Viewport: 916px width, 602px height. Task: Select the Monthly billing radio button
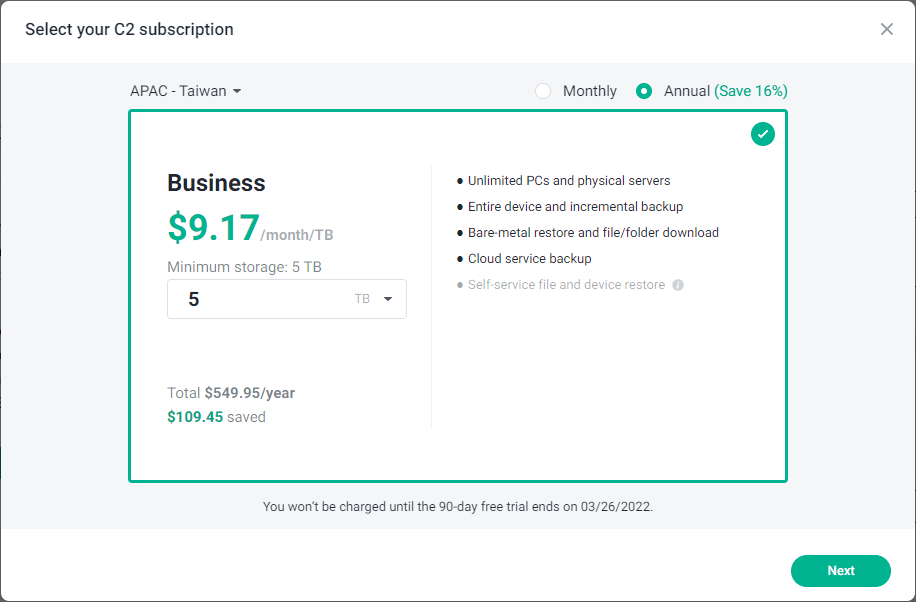click(x=543, y=91)
